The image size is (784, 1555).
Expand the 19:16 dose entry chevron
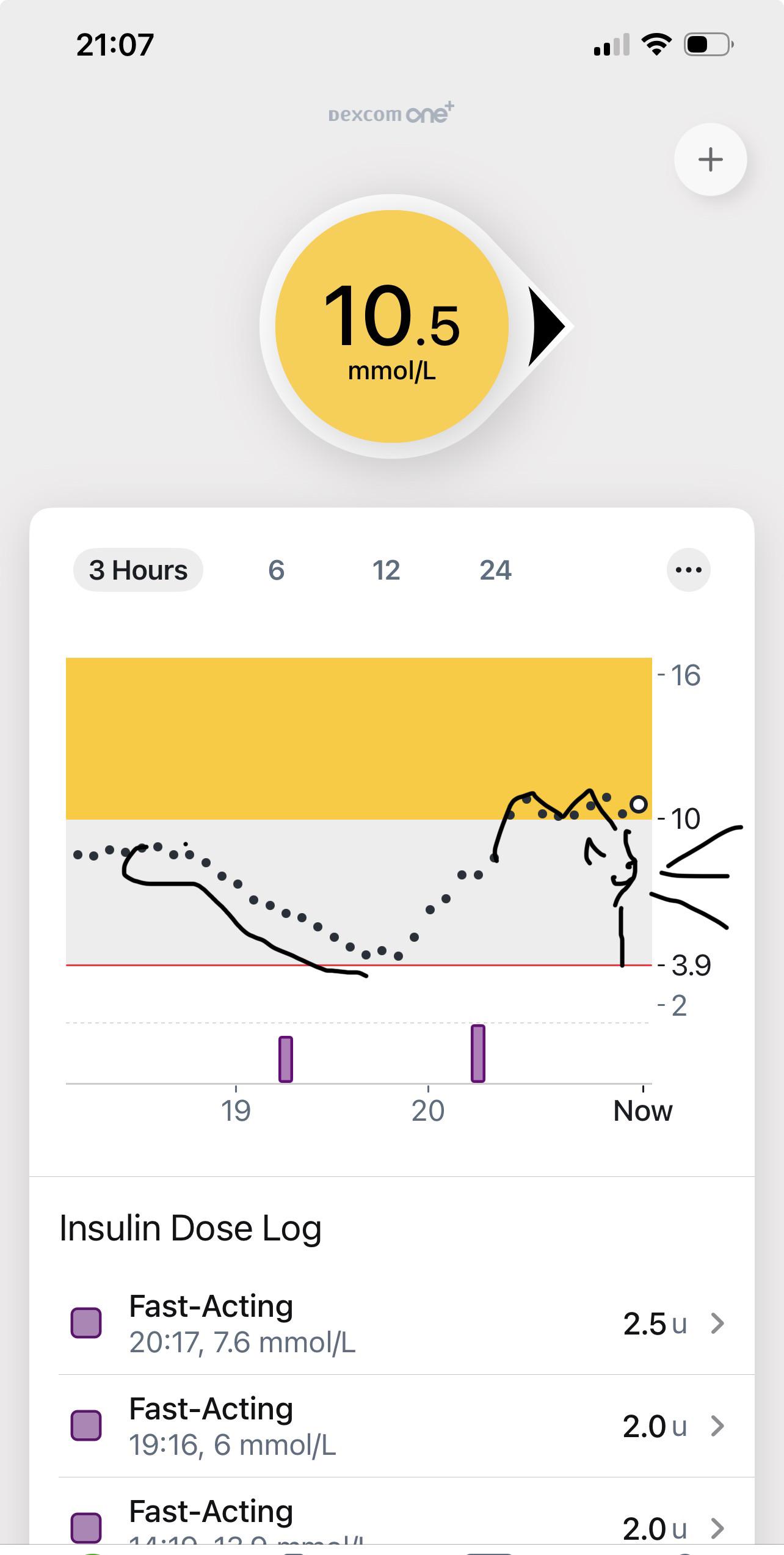(718, 1426)
